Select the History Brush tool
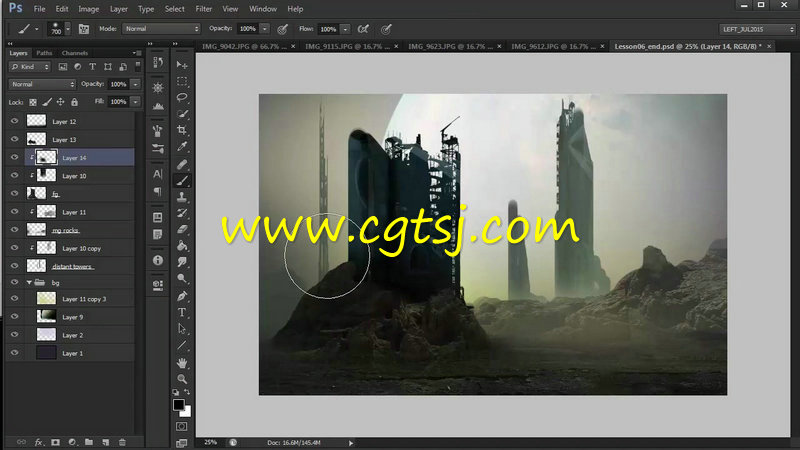 (x=182, y=213)
